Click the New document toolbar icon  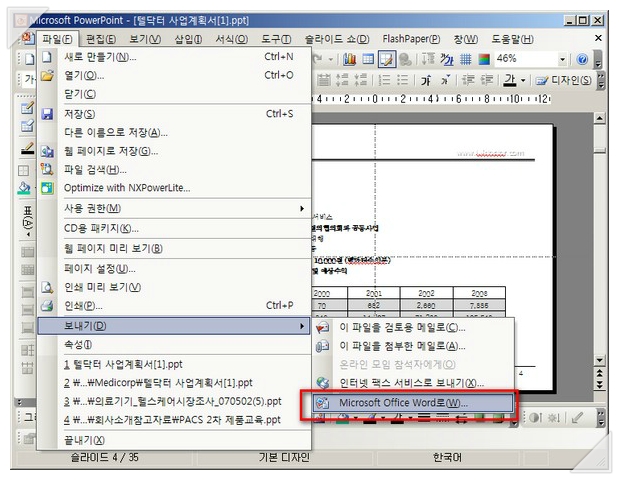point(30,59)
